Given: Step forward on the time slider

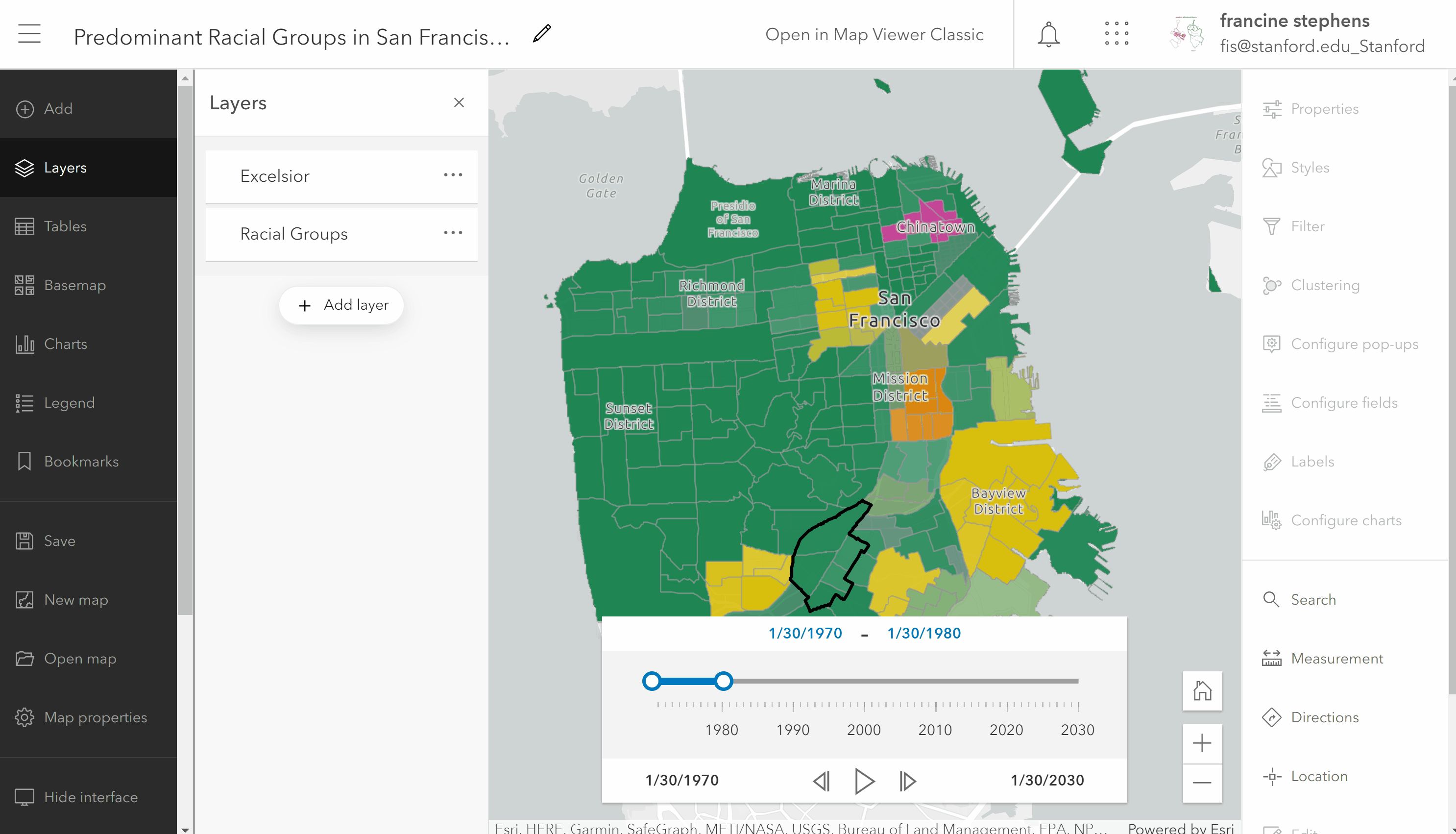Looking at the screenshot, I should click(x=907, y=780).
